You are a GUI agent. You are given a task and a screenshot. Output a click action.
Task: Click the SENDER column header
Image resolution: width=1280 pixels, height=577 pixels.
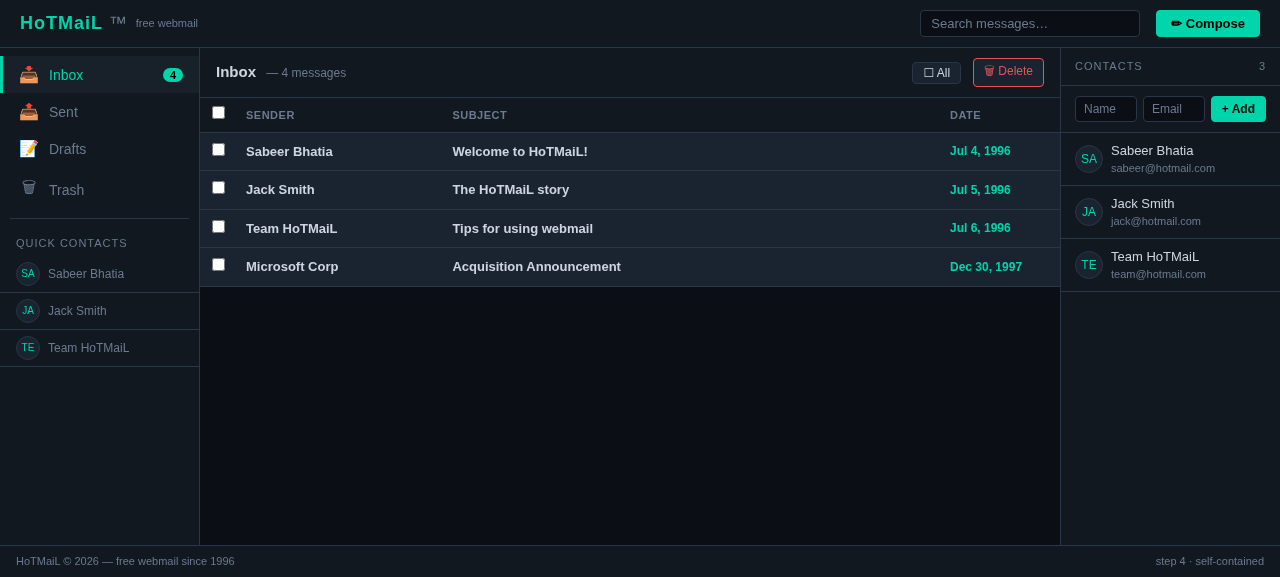(270, 115)
